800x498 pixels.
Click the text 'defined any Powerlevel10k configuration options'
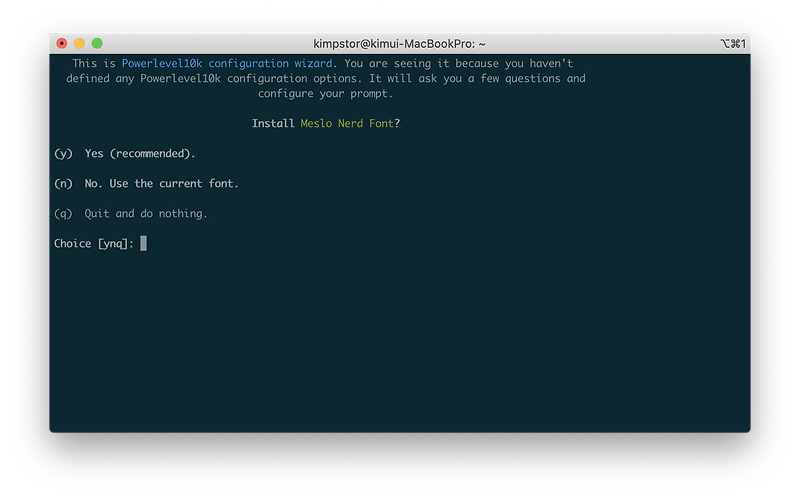click(211, 79)
